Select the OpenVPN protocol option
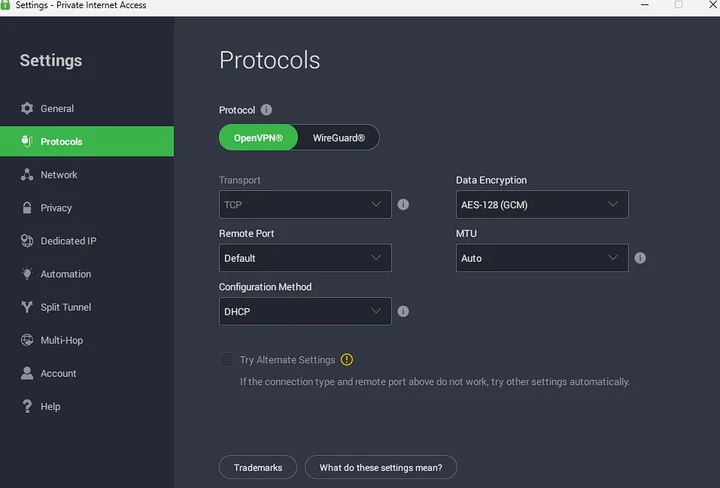Image resolution: width=720 pixels, height=488 pixels. tap(258, 138)
